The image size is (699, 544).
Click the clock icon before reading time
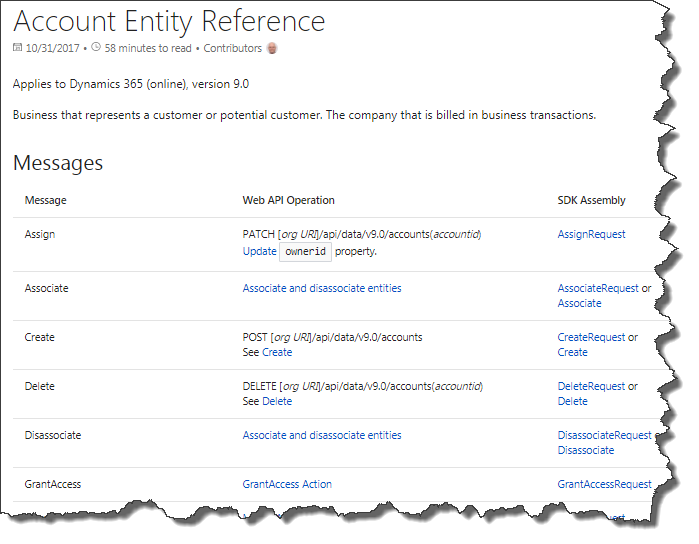(x=95, y=48)
